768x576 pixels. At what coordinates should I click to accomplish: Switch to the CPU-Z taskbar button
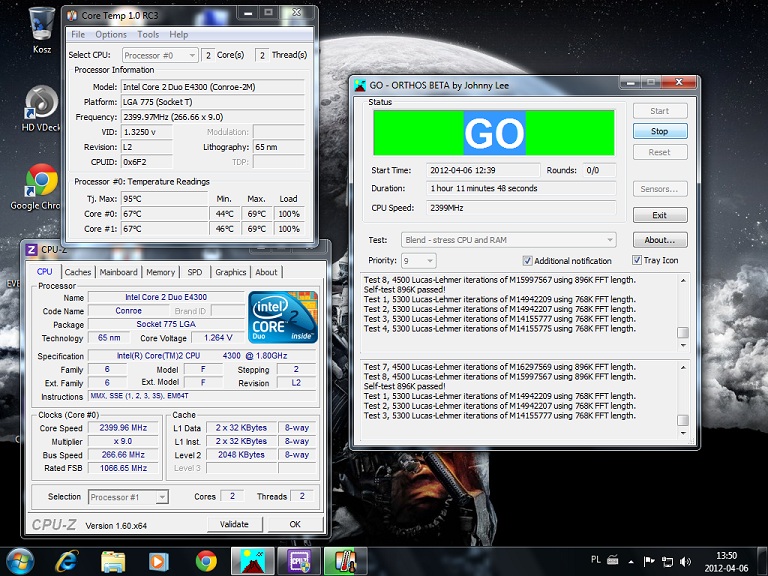point(299,561)
